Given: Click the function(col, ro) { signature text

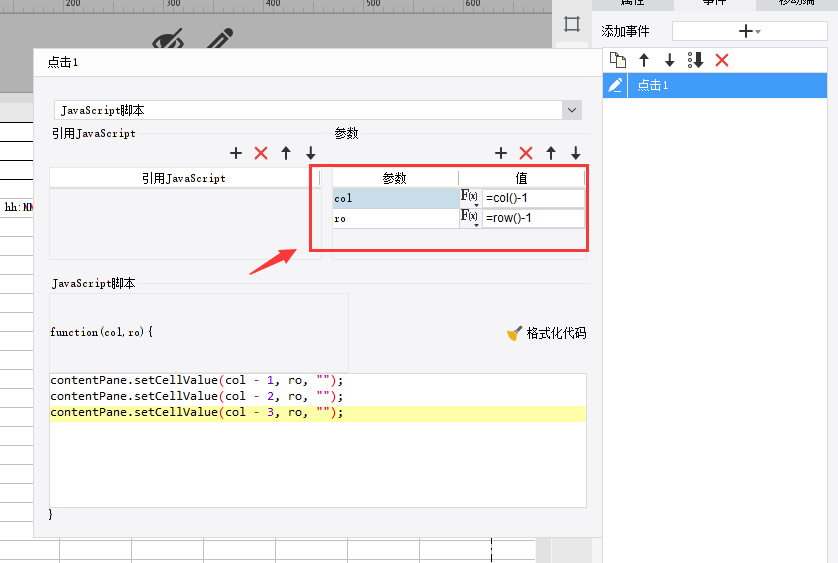Looking at the screenshot, I should pyautogui.click(x=102, y=332).
